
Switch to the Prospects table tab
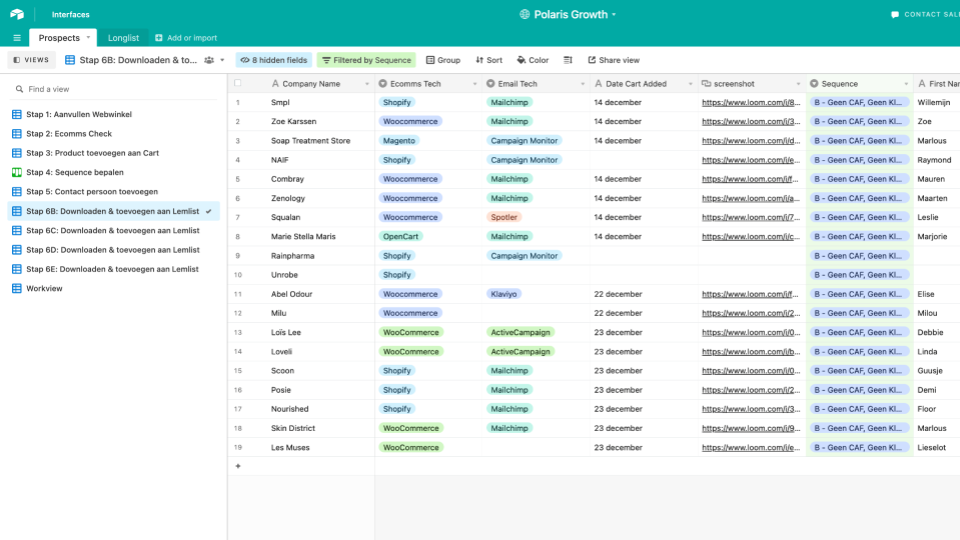pyautogui.click(x=59, y=38)
